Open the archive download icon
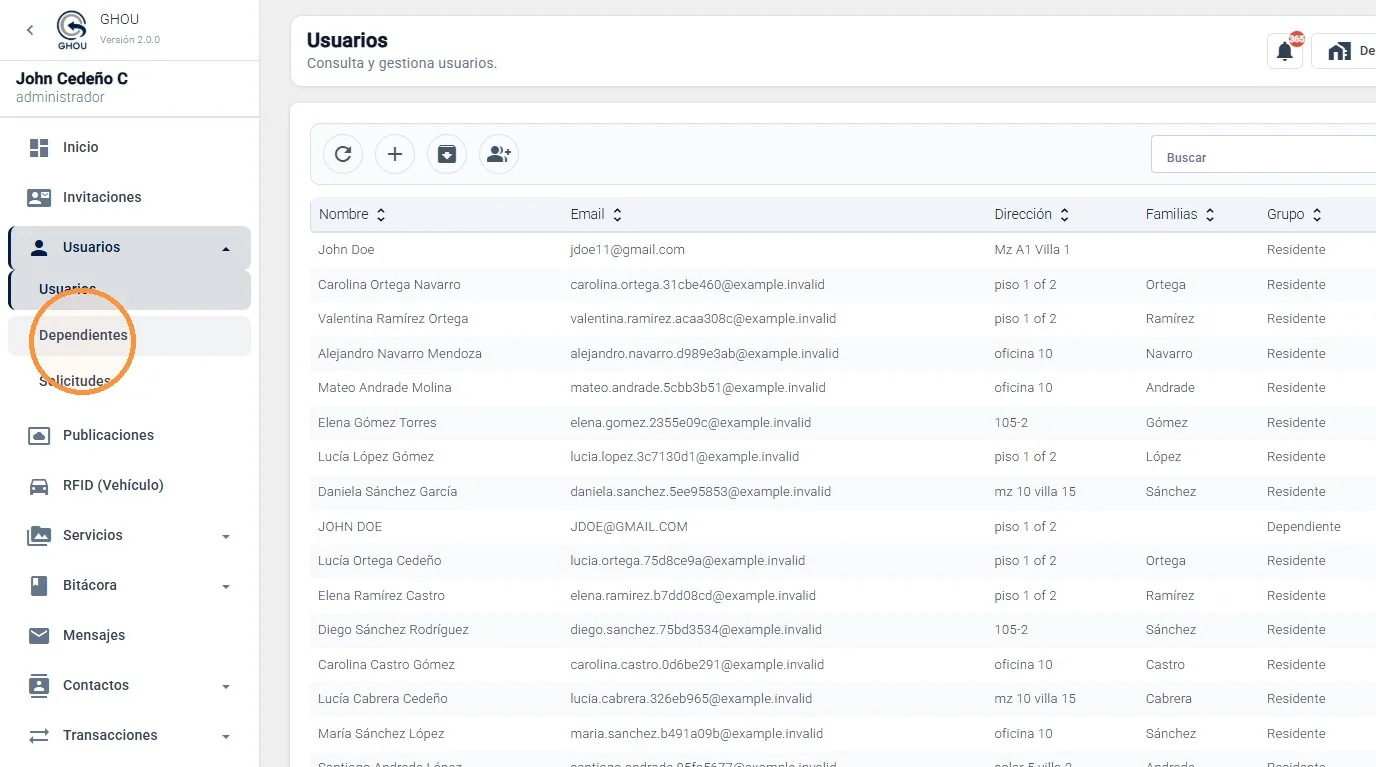The image size is (1376, 767). [447, 154]
